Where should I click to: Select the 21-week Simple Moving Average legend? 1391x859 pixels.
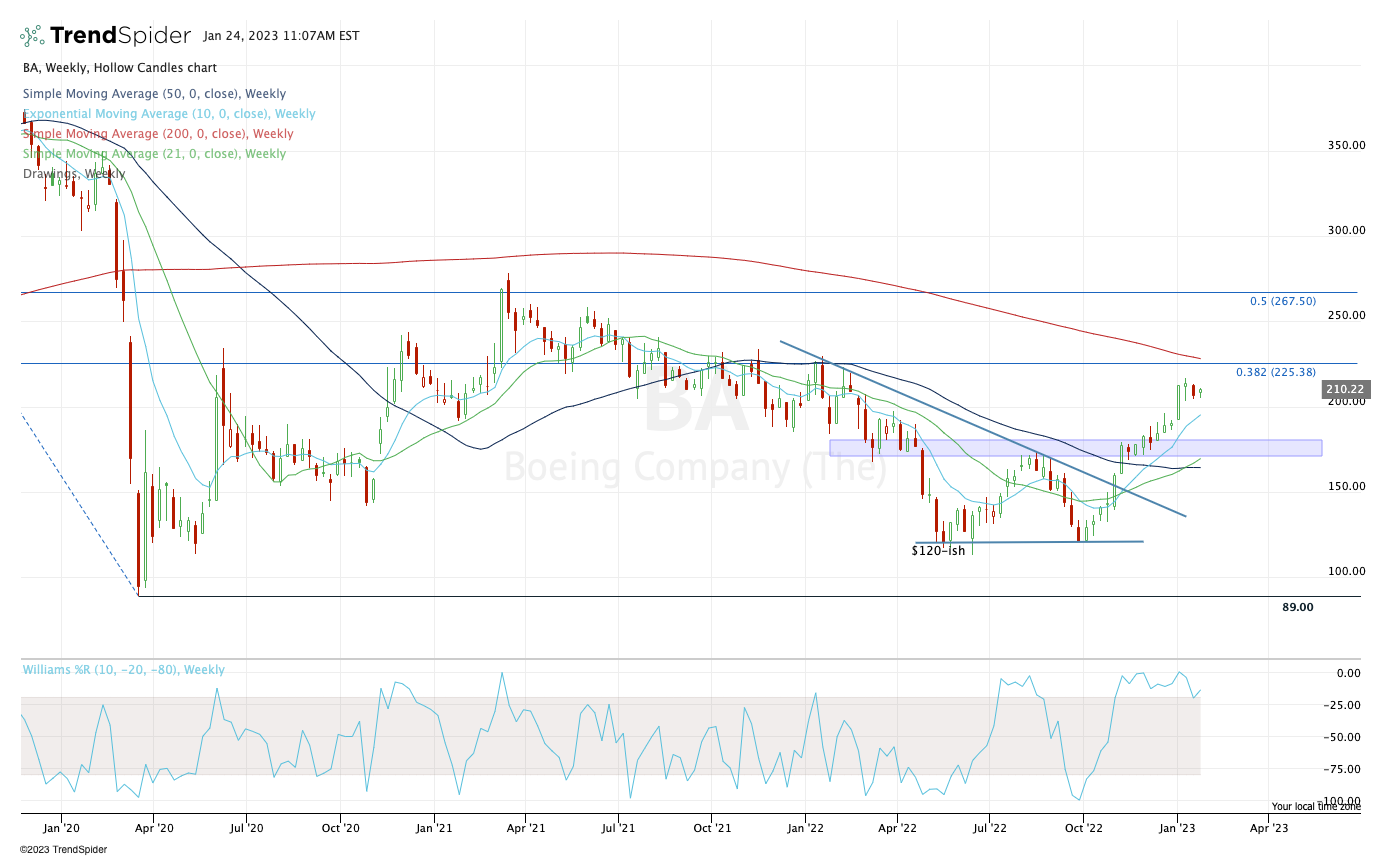tap(154, 154)
